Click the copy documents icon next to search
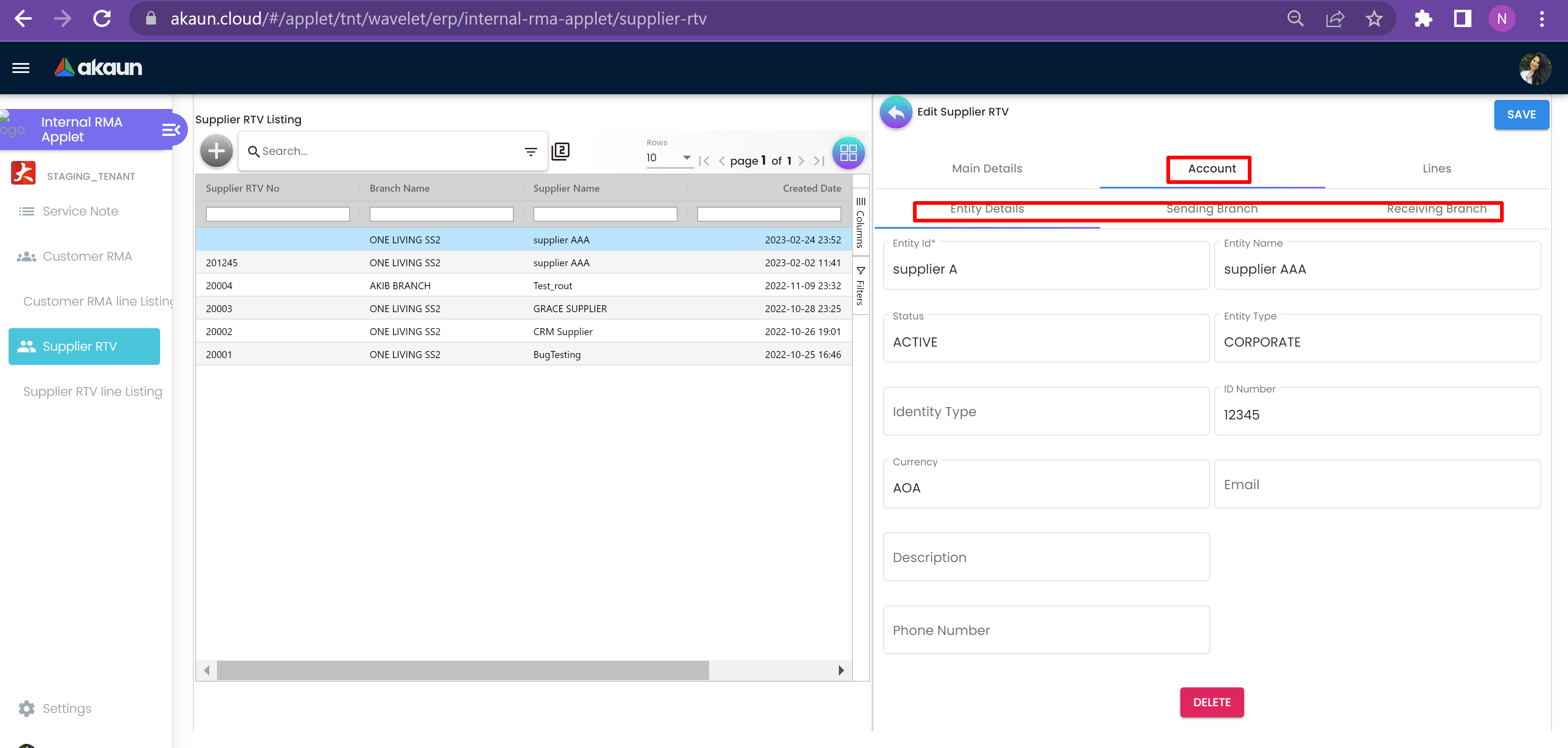Screen dimensions: 1568x748 [x=560, y=151]
